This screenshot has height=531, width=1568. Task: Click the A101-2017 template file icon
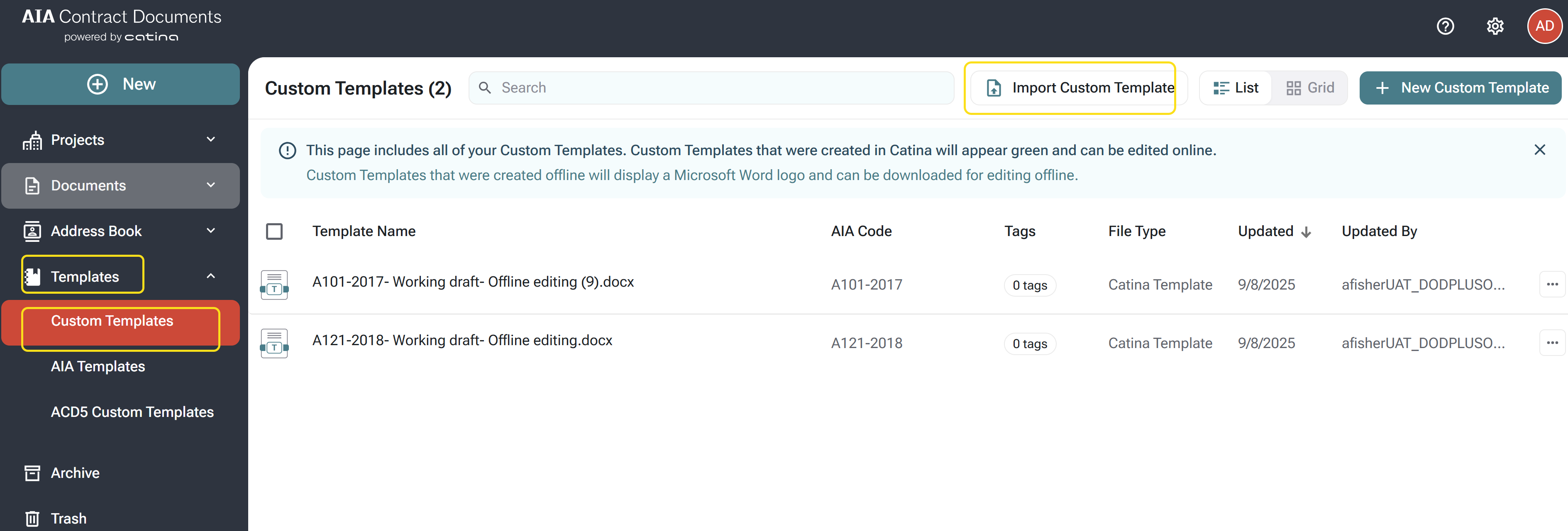pyautogui.click(x=274, y=285)
